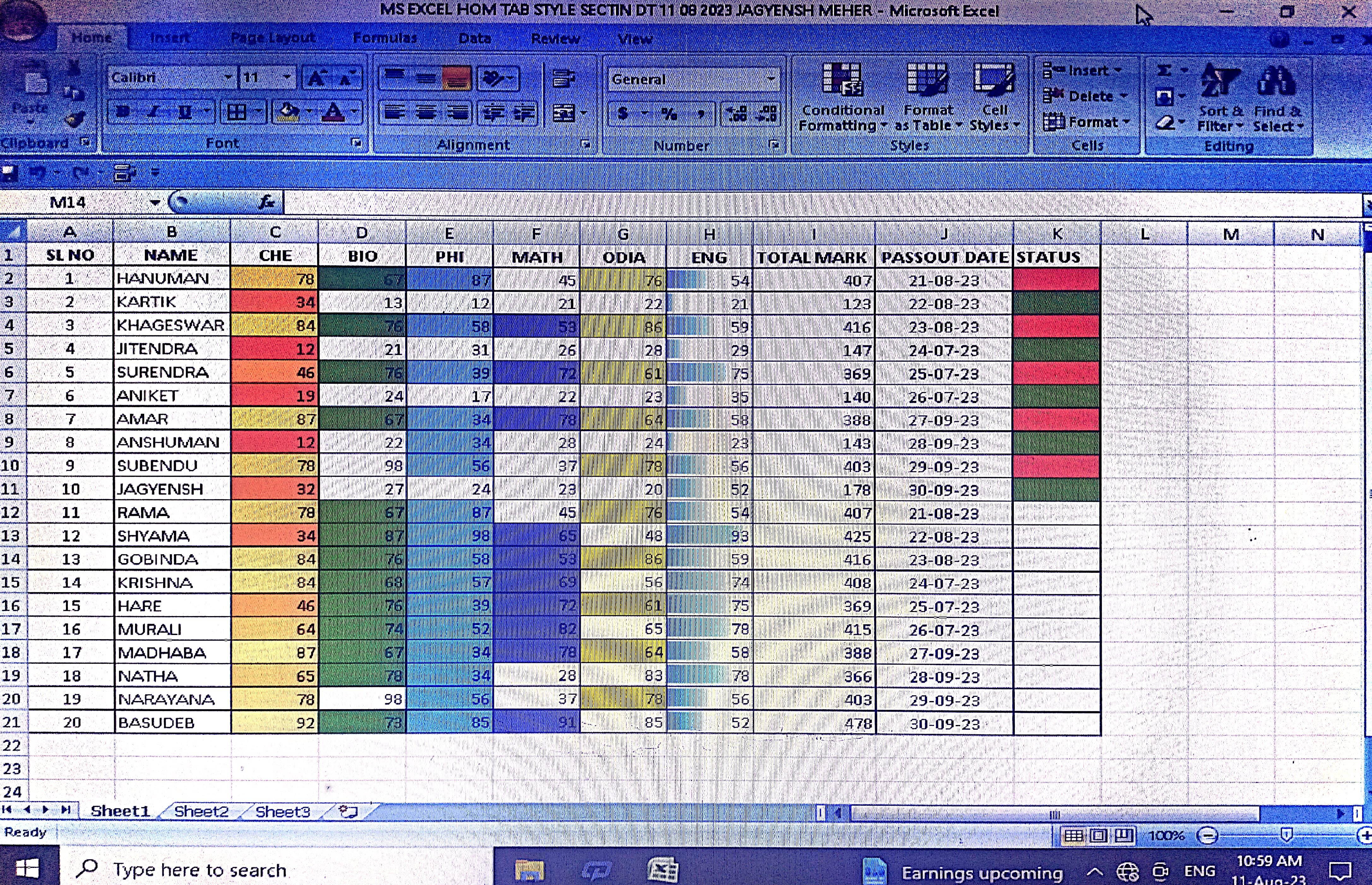Click the Merge & Center icon

[x=564, y=113]
